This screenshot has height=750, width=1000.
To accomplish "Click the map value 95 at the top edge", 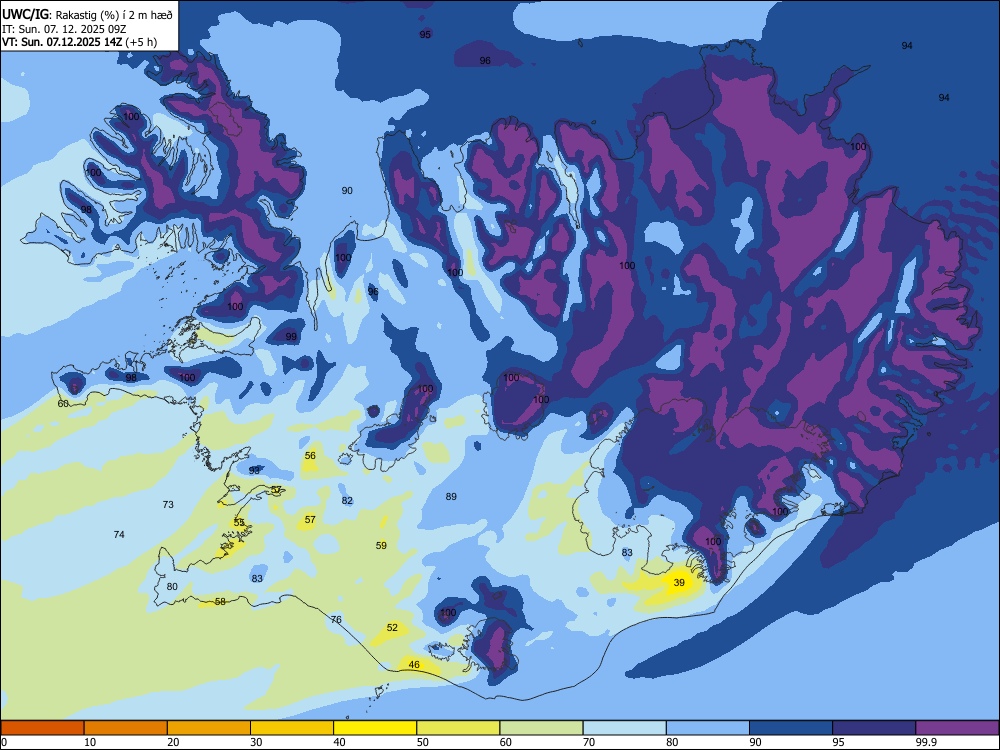I will [425, 34].
